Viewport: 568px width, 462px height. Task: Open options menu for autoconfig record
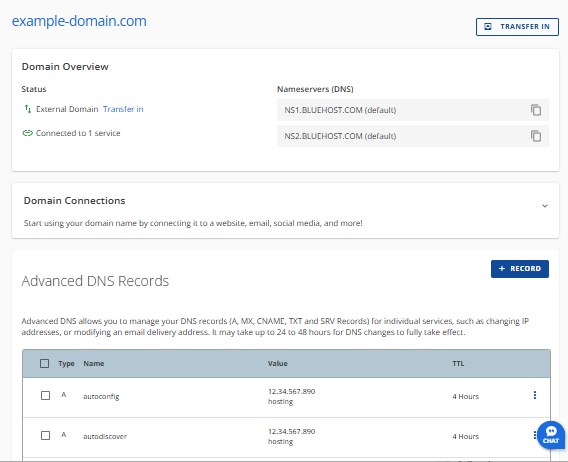click(535, 395)
